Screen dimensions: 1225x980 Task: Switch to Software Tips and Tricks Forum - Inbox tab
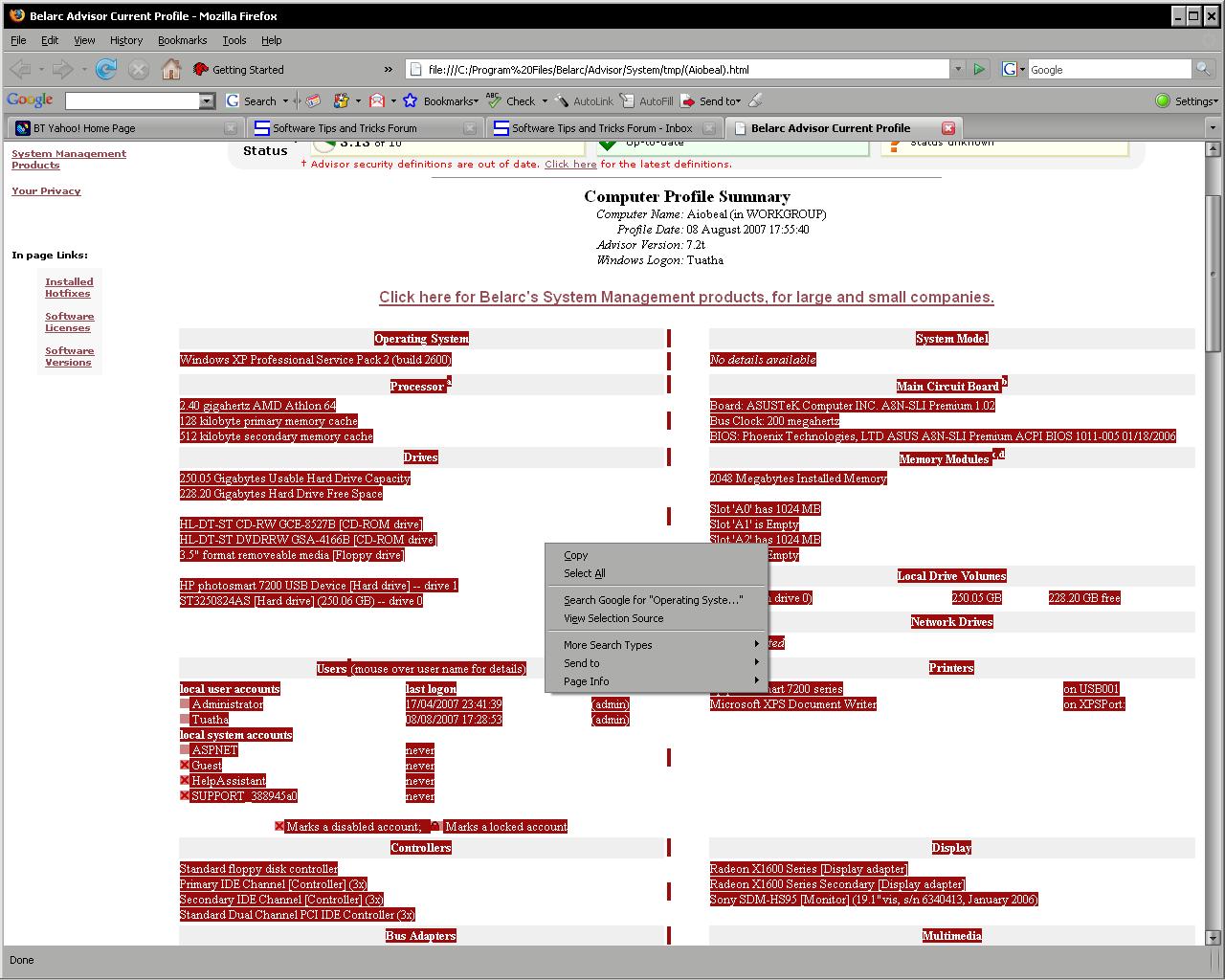tap(603, 127)
